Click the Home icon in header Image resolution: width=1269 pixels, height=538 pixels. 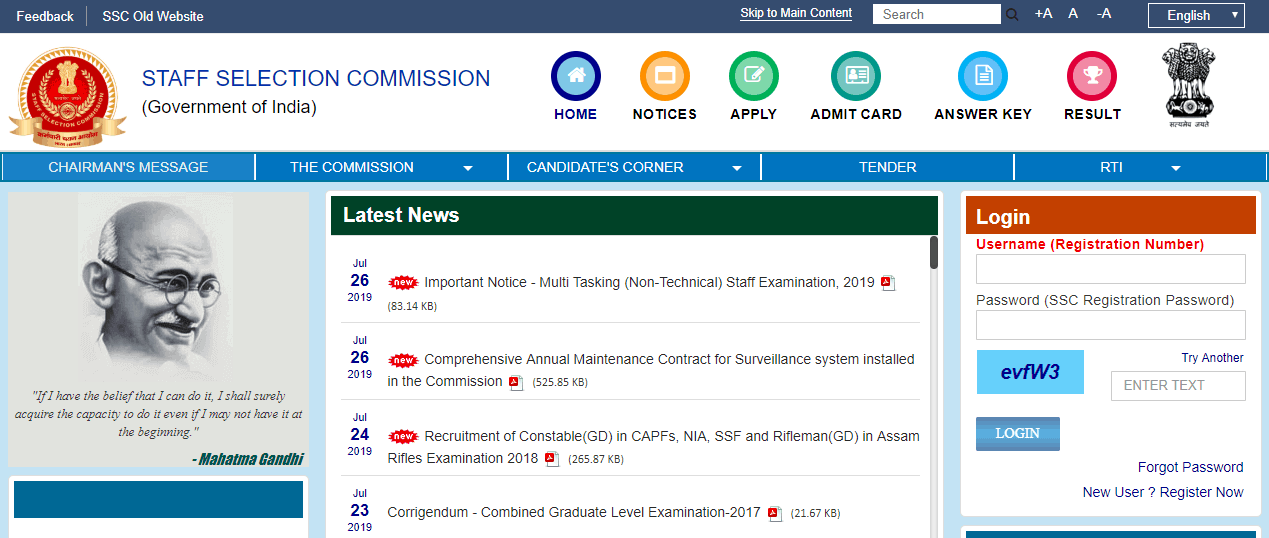575,76
